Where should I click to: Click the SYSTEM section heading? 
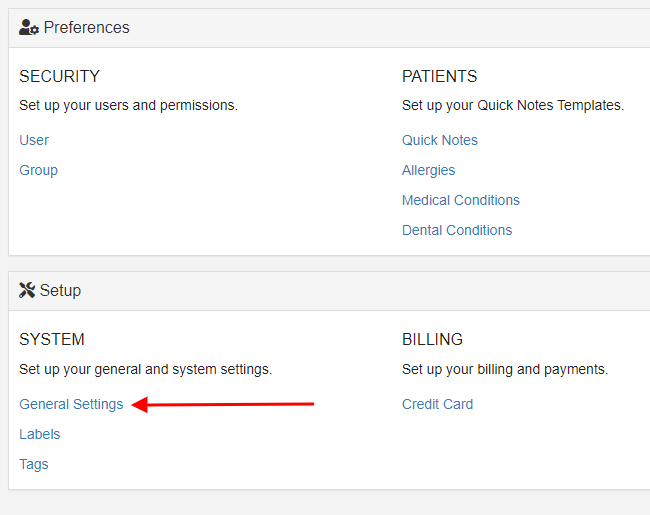click(52, 339)
